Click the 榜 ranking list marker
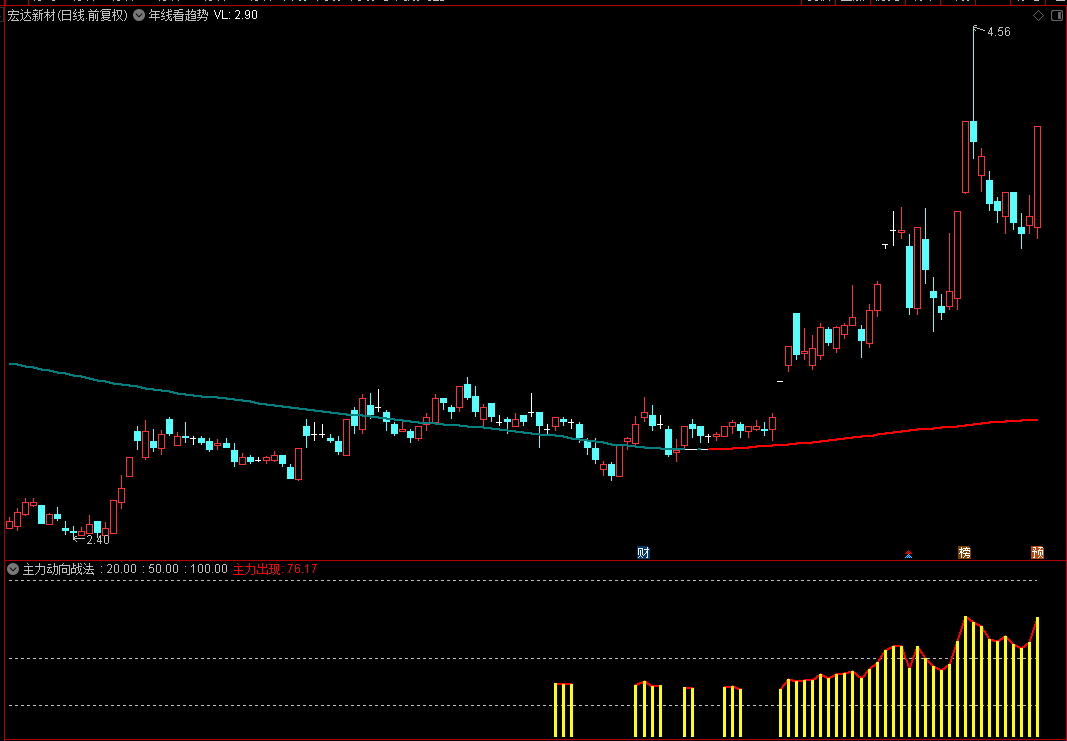Image resolution: width=1067 pixels, height=741 pixels. (964, 553)
